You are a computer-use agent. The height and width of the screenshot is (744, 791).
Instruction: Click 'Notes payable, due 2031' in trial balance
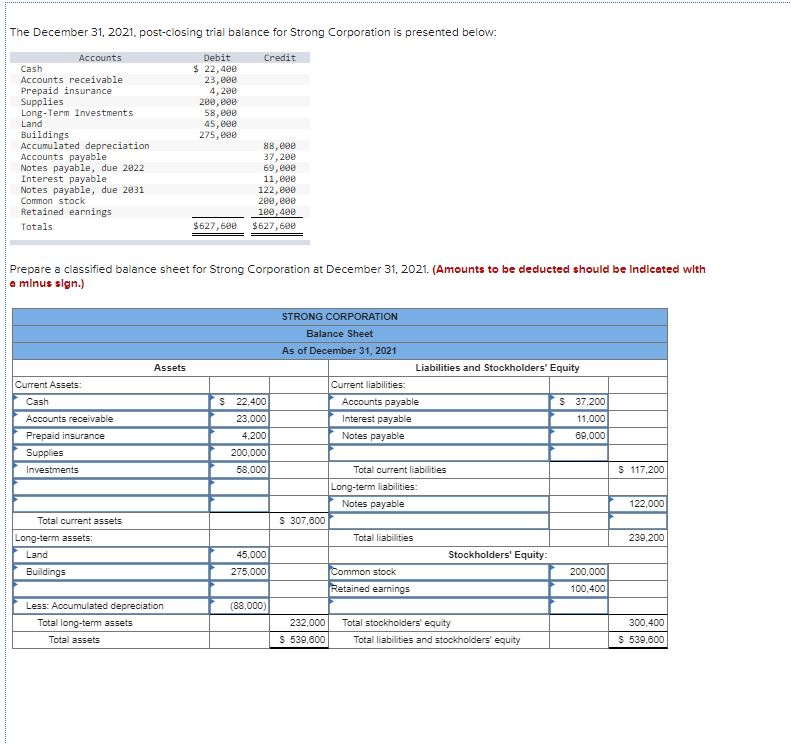[82, 190]
